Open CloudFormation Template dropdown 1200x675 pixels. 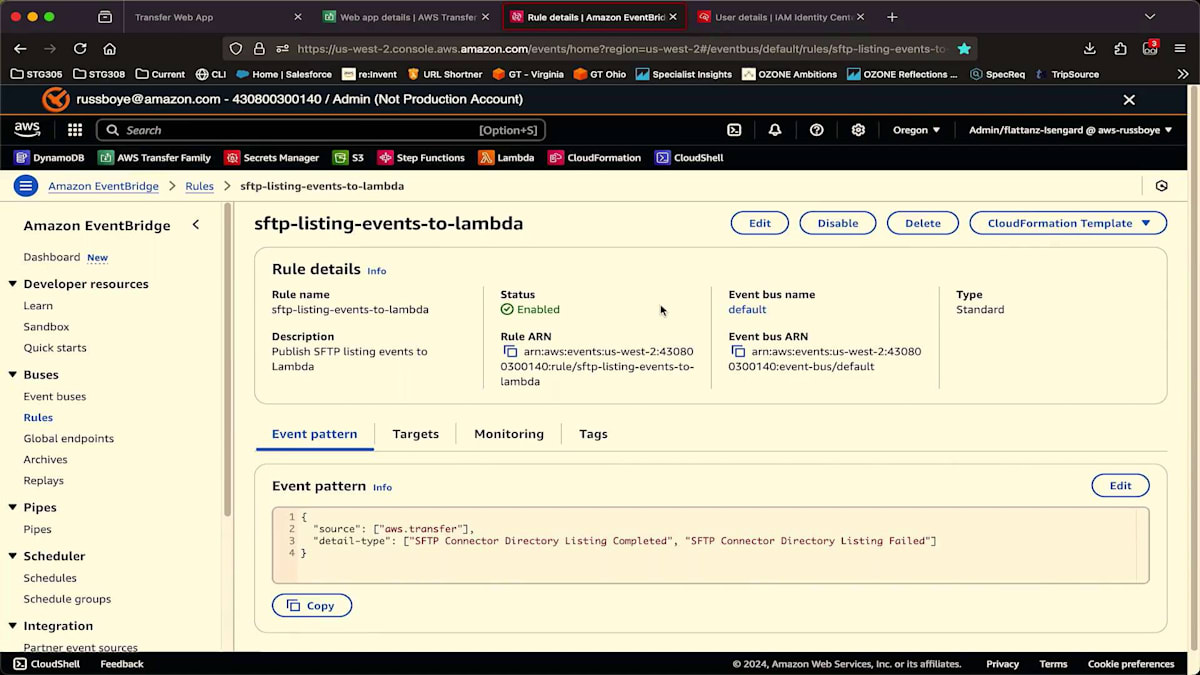point(1068,223)
